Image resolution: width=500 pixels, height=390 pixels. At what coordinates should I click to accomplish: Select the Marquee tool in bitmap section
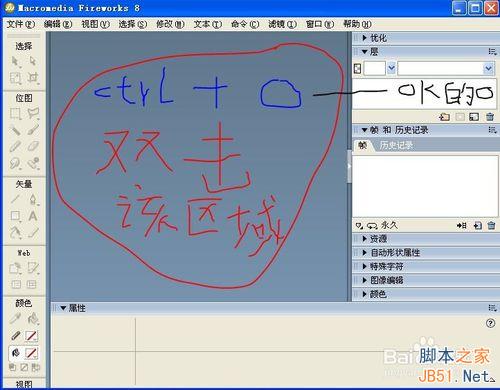(15, 114)
